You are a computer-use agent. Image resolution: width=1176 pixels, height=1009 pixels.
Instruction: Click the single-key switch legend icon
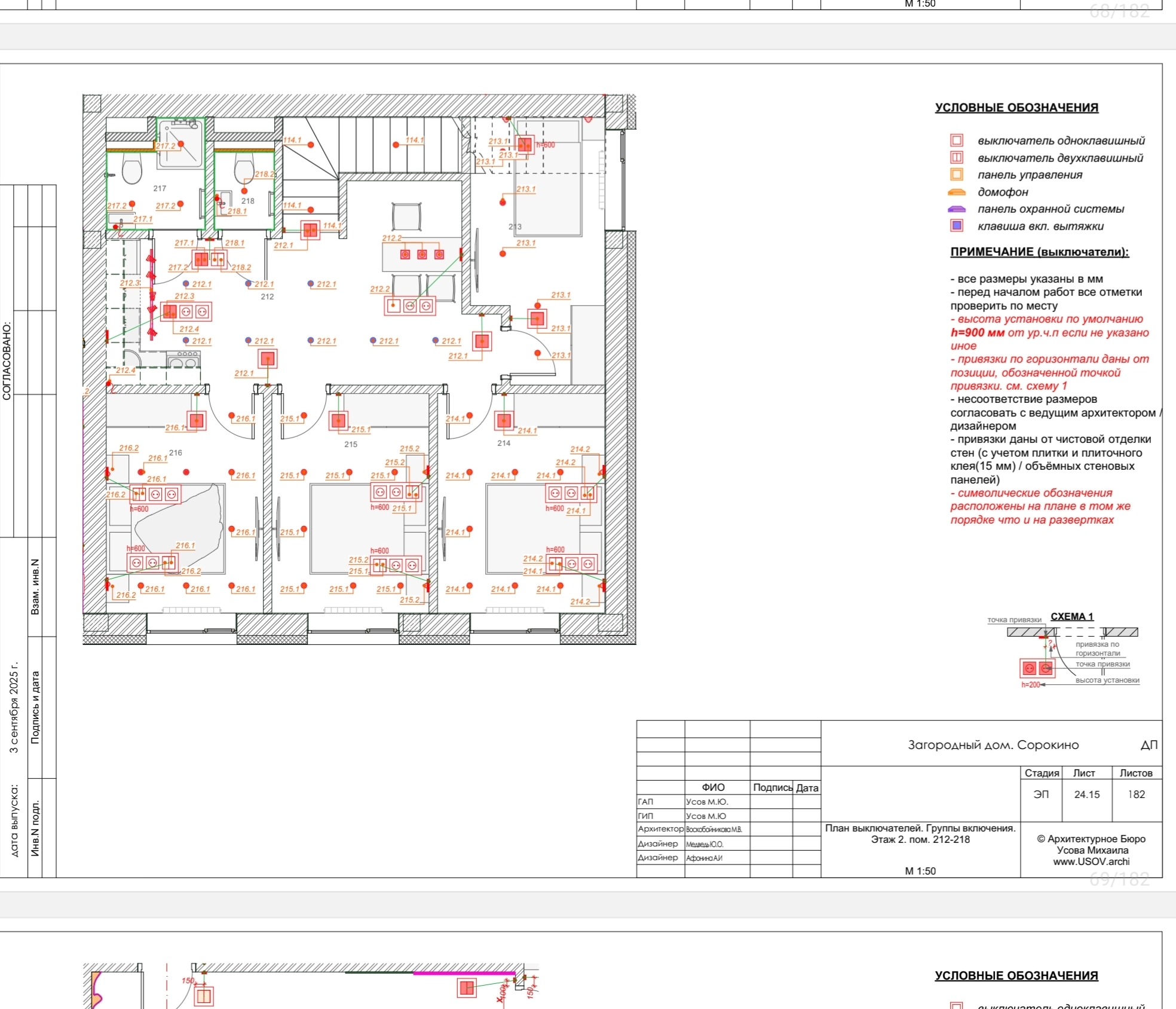(957, 140)
